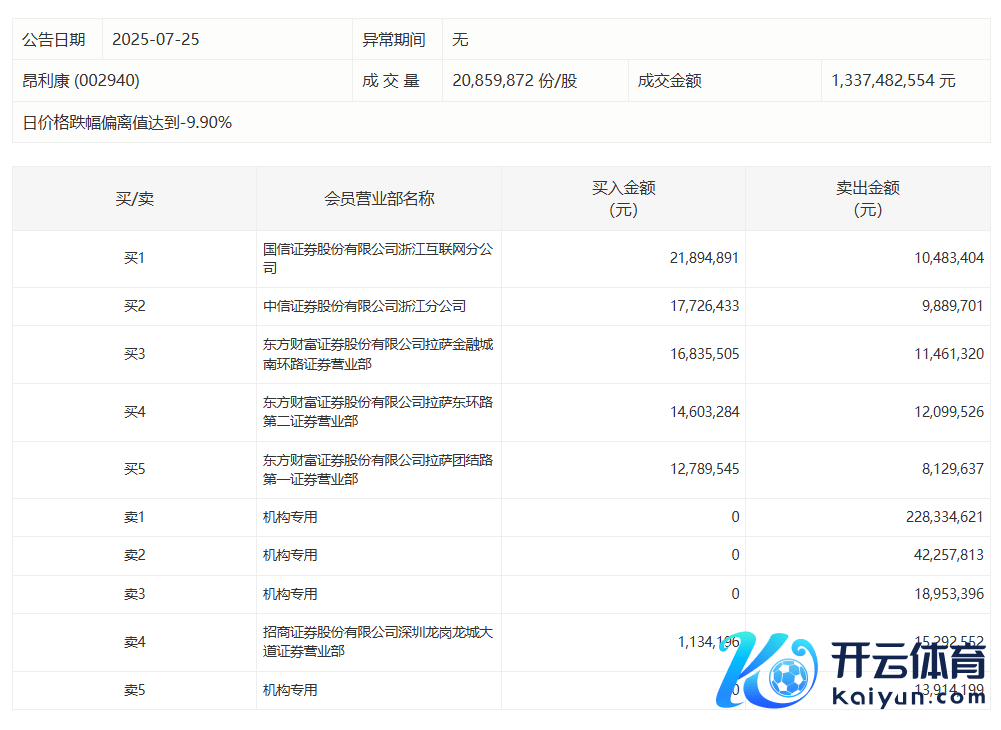Select the total turnover 1,337,482,554 元
The height and width of the screenshot is (730, 1001).
pyautogui.click(x=893, y=81)
